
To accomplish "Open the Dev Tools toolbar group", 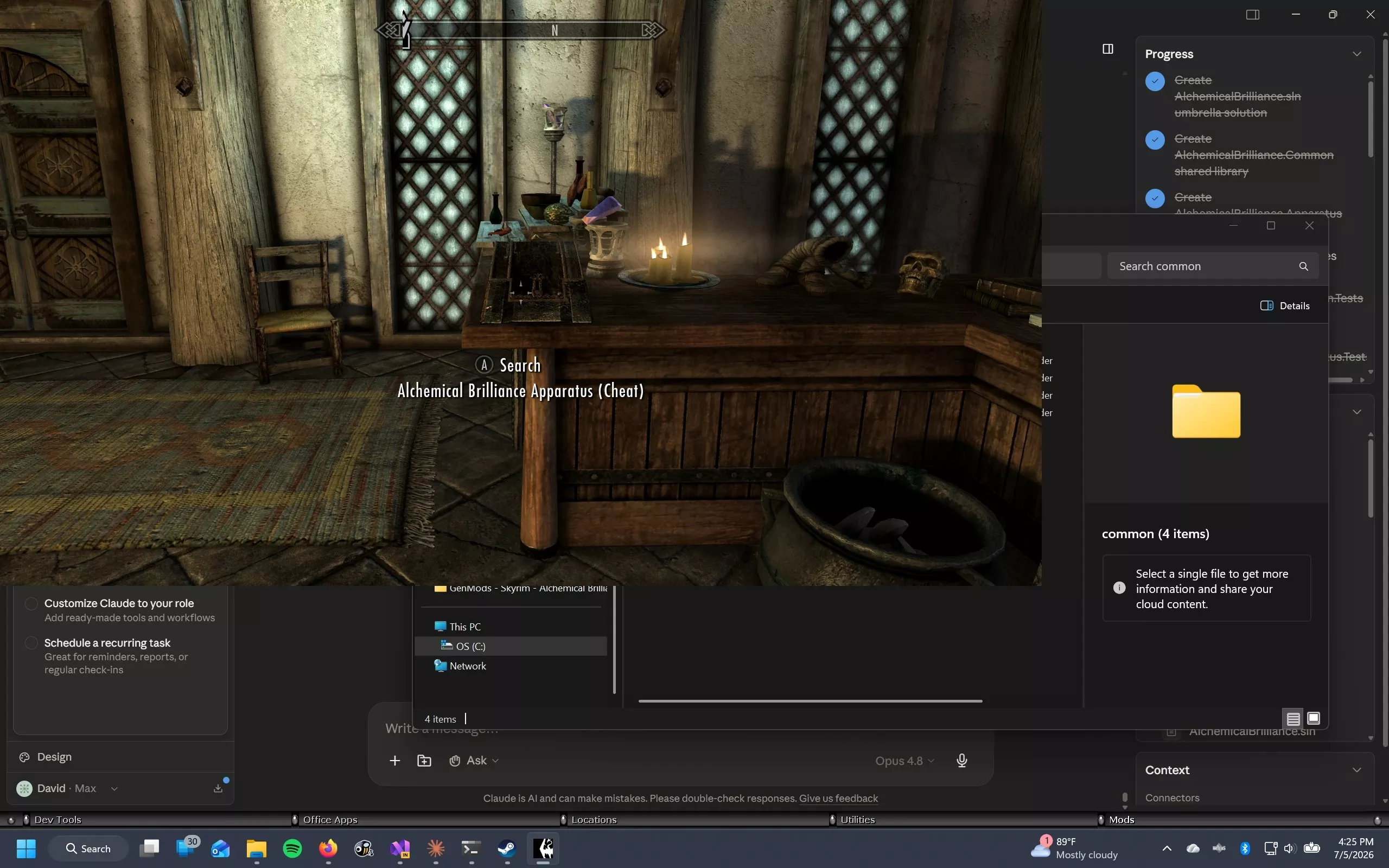I will (x=58, y=820).
